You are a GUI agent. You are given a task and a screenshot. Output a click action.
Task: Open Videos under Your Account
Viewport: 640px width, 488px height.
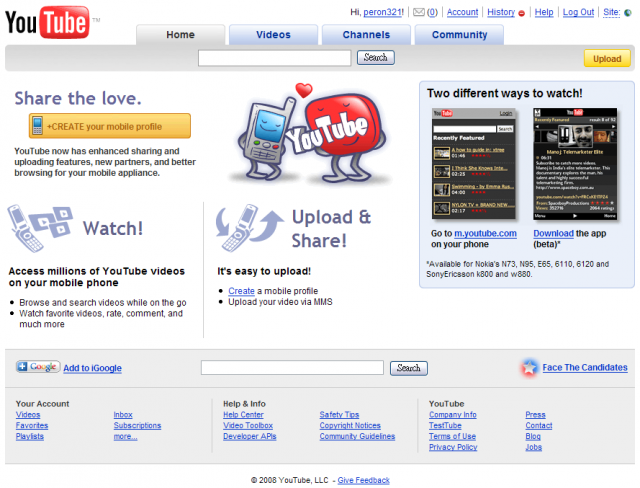pyautogui.click(x=28, y=415)
